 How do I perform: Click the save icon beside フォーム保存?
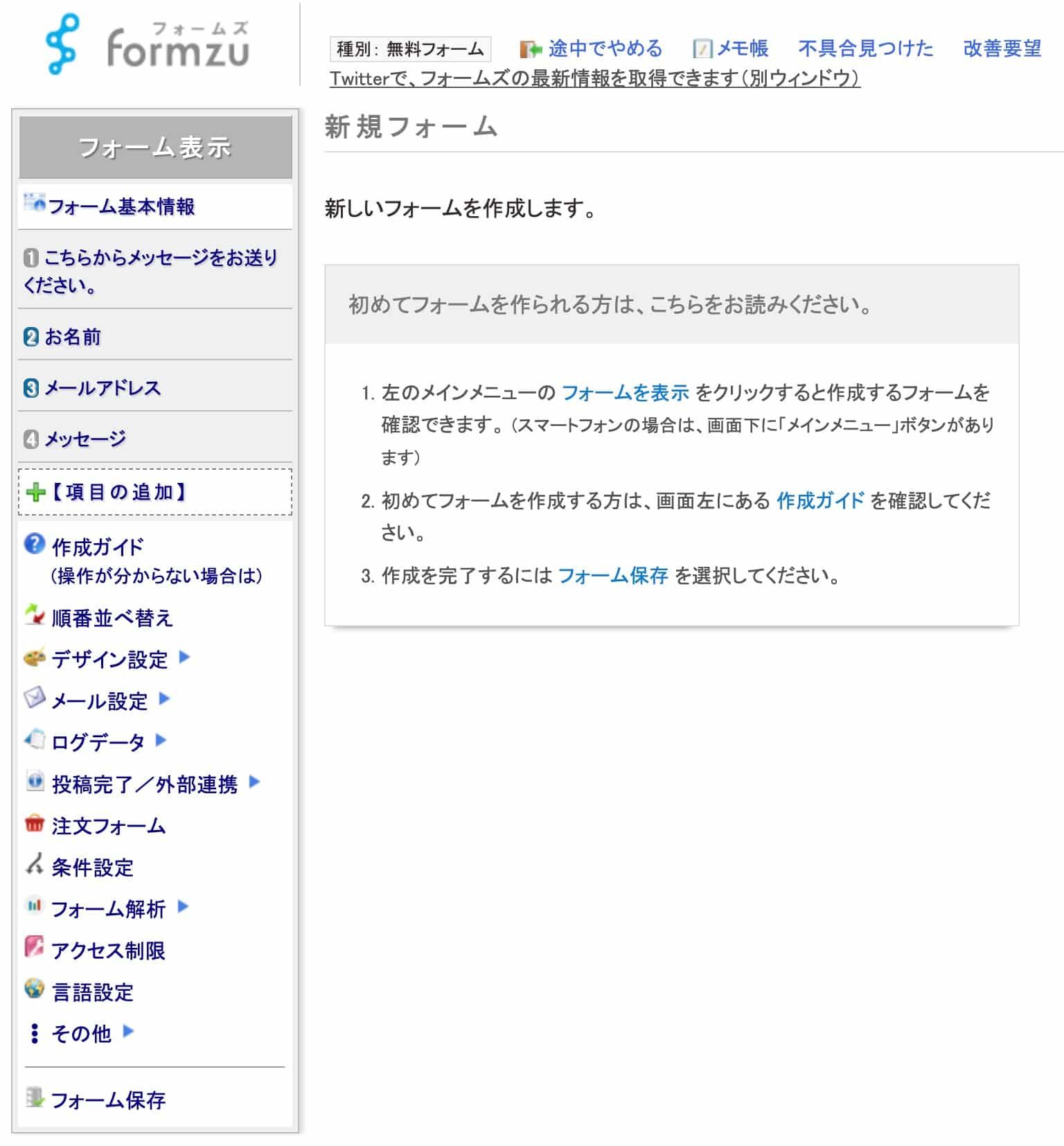pos(34,1097)
